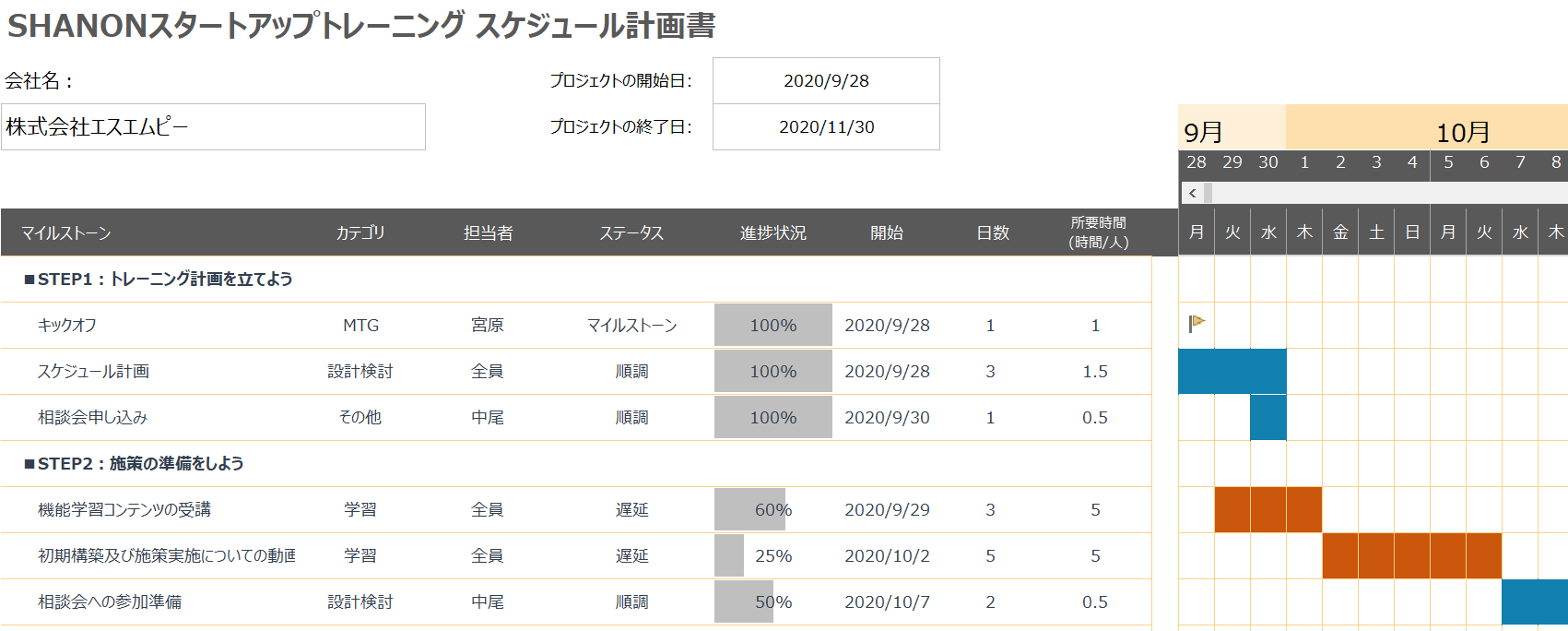Click the 遅延 status for 機能学習コンテンツの受講
Screen dimensions: 1568x631
coord(631,509)
